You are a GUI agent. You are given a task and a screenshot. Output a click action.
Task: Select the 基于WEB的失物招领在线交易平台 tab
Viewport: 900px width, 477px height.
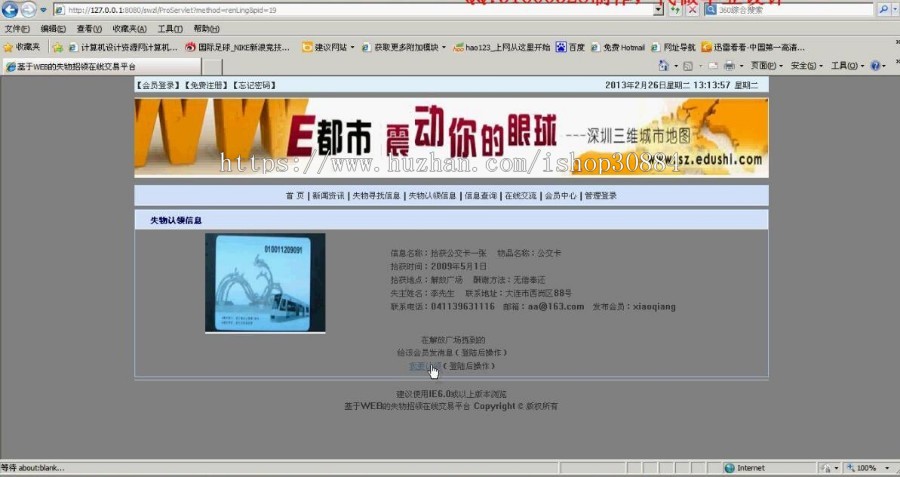pos(101,67)
